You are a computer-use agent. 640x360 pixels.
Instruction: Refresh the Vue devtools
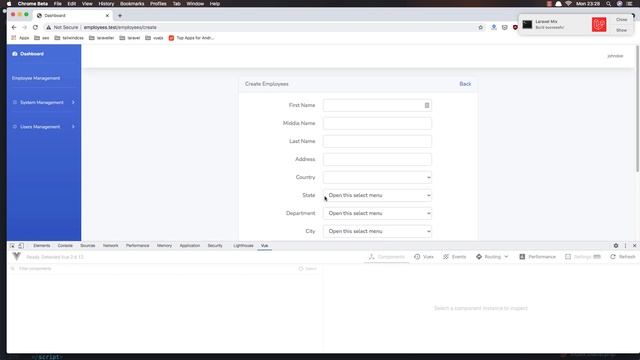tap(623, 257)
